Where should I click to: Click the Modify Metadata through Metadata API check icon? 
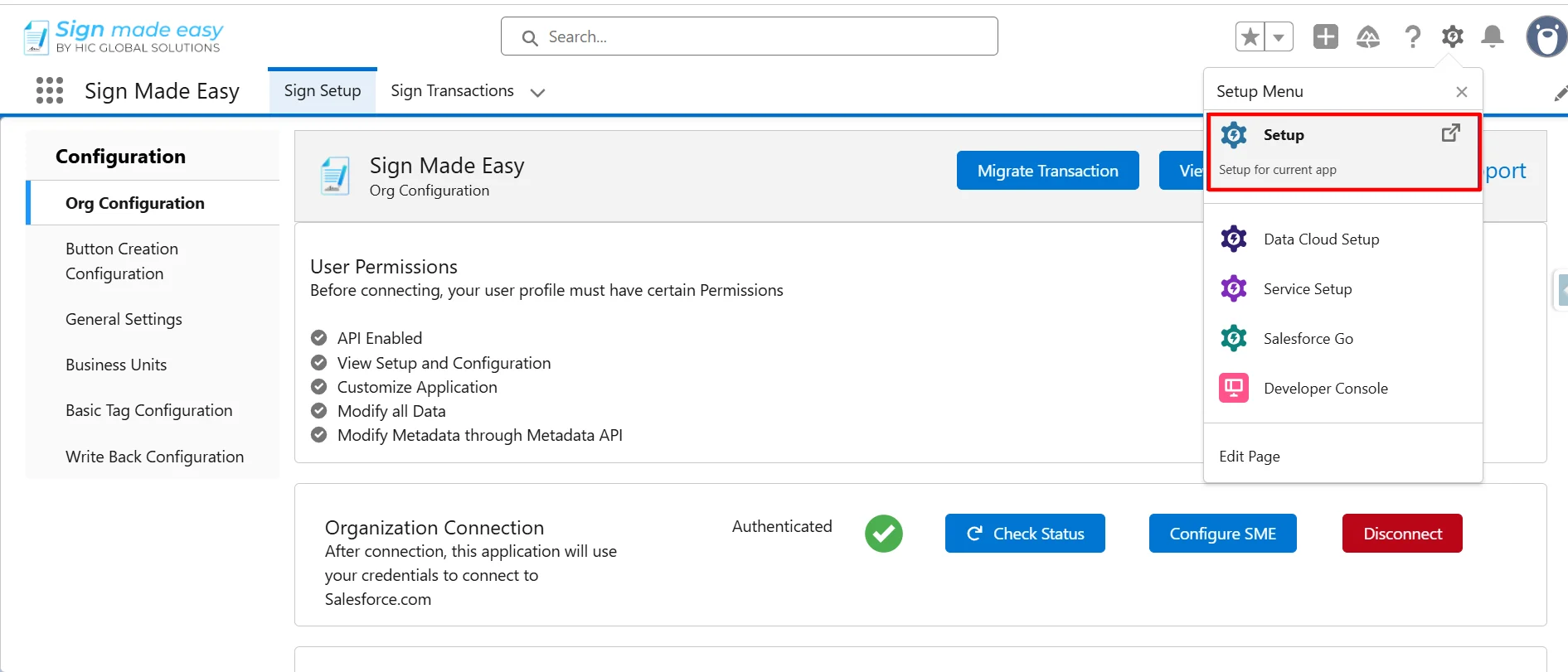pos(318,435)
